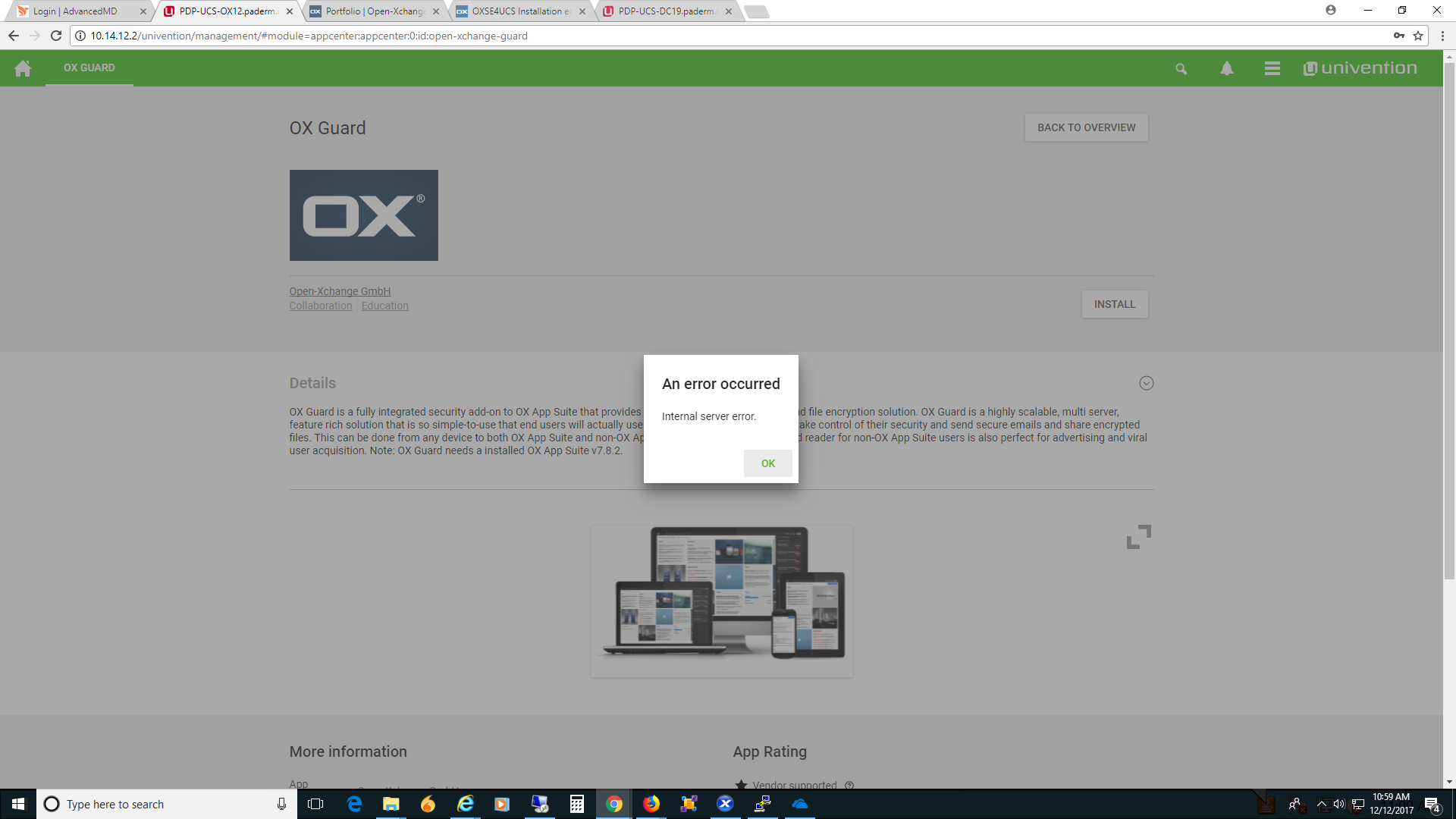The height and width of the screenshot is (819, 1456).
Task: Click the Vendor supported help icon
Action: tap(849, 785)
